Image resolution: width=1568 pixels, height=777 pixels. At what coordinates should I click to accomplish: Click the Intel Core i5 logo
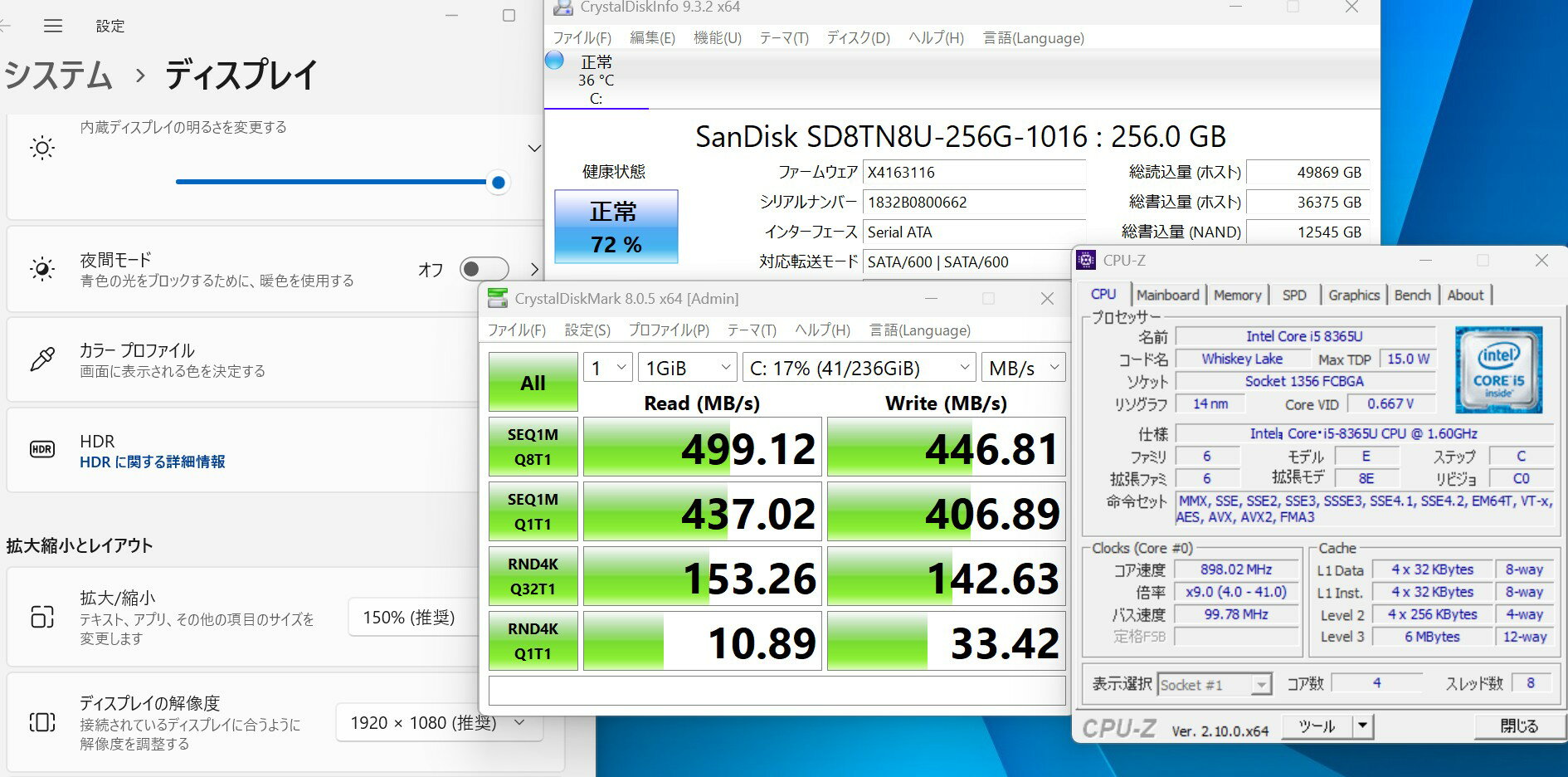click(x=1497, y=369)
